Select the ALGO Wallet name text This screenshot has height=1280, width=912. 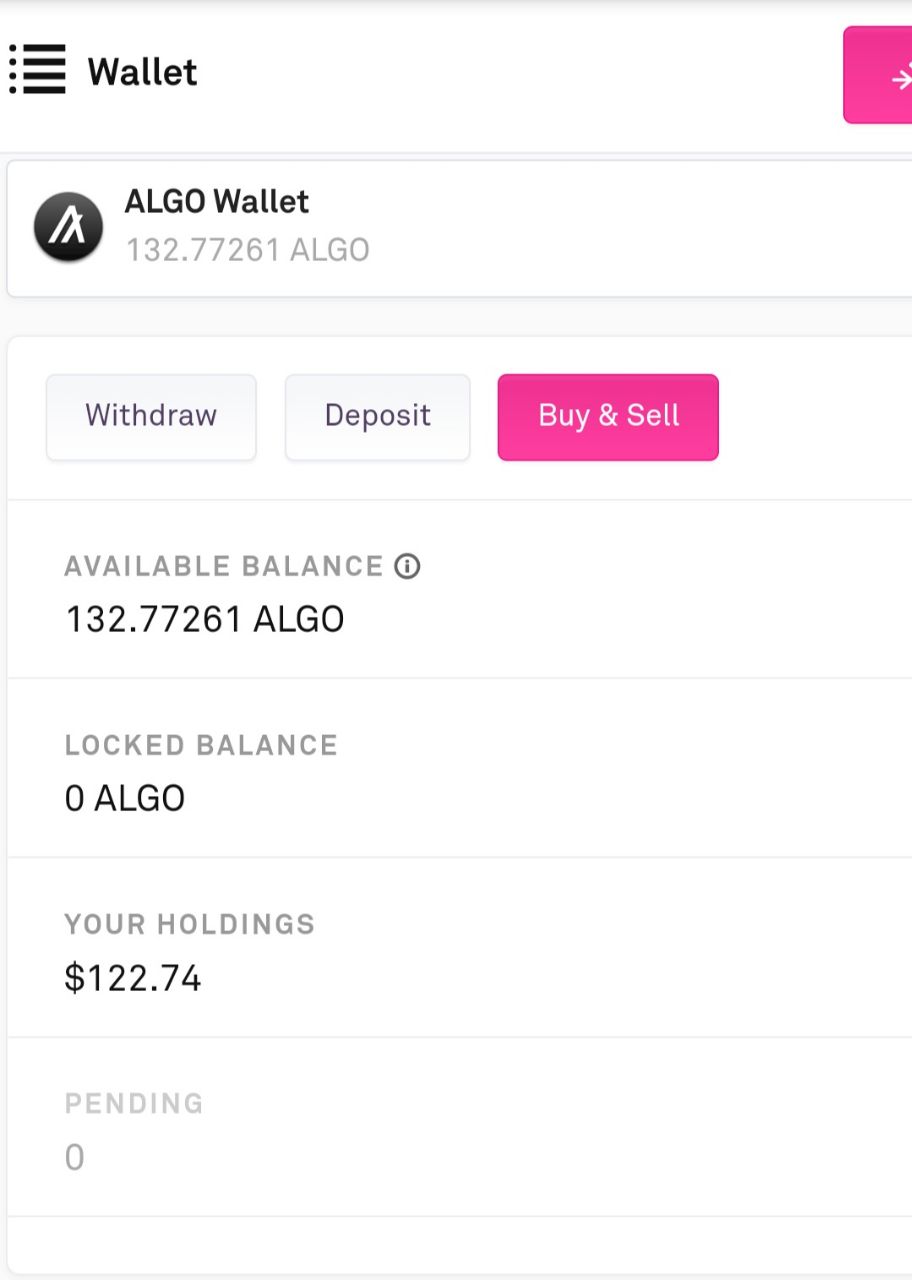217,201
